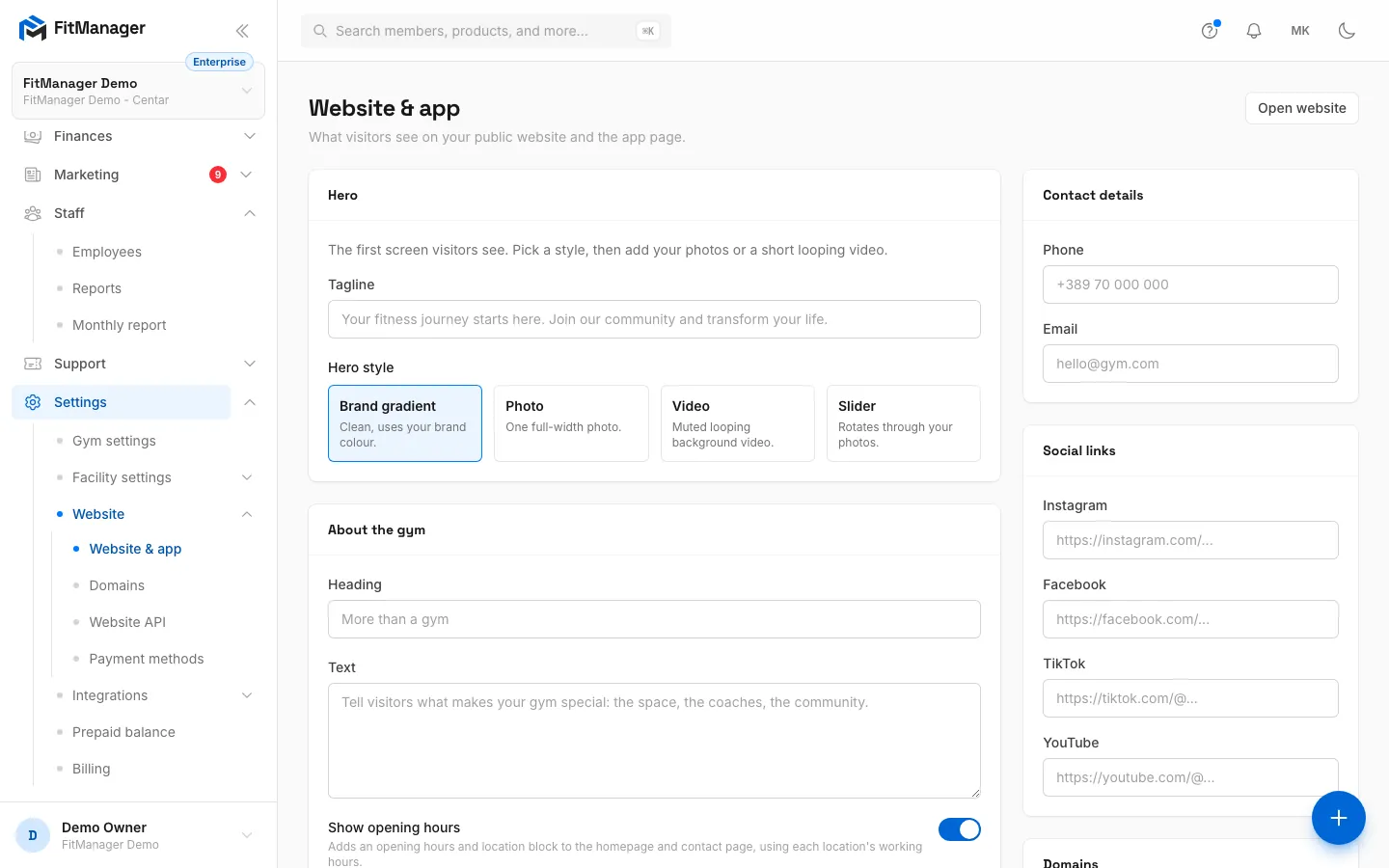1389x868 pixels.
Task: Open Gym settings page
Action: coord(114,441)
